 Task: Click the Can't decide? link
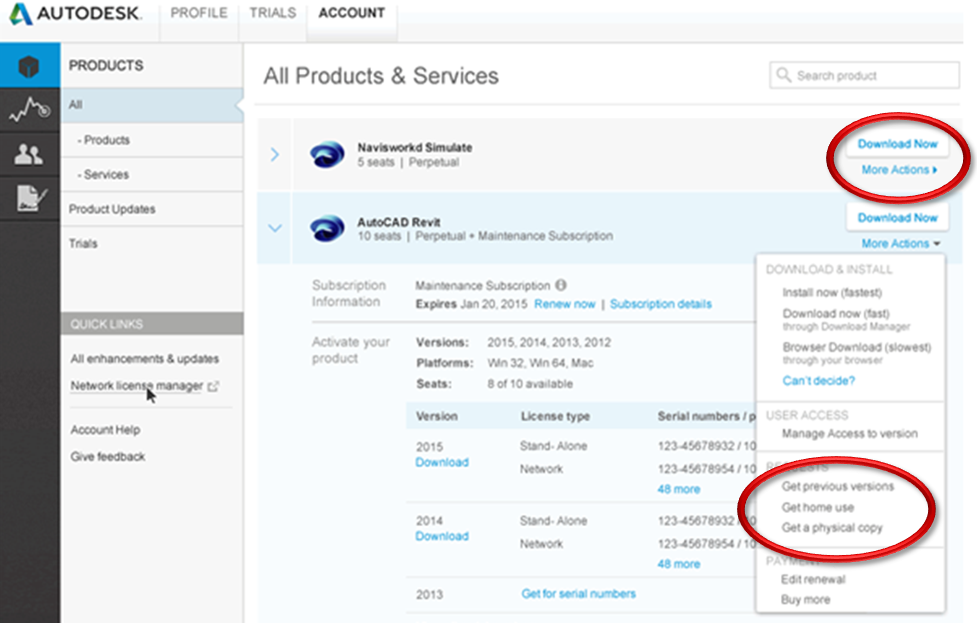point(818,381)
